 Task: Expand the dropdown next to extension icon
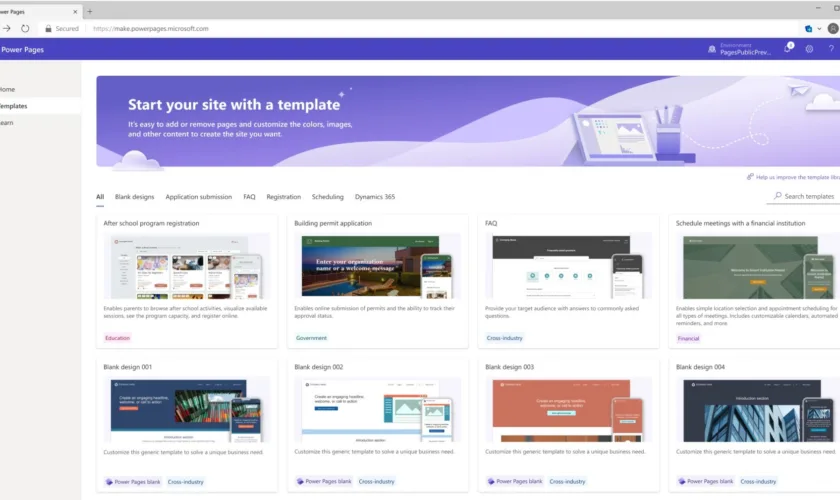coord(819,28)
